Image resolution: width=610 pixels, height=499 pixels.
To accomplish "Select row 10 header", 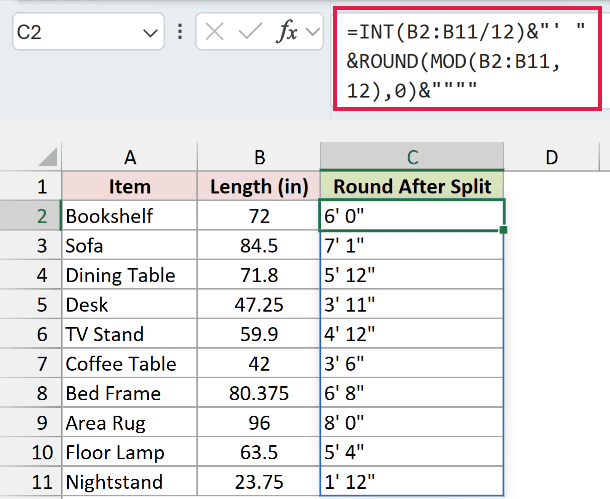I will pyautogui.click(x=31, y=452).
